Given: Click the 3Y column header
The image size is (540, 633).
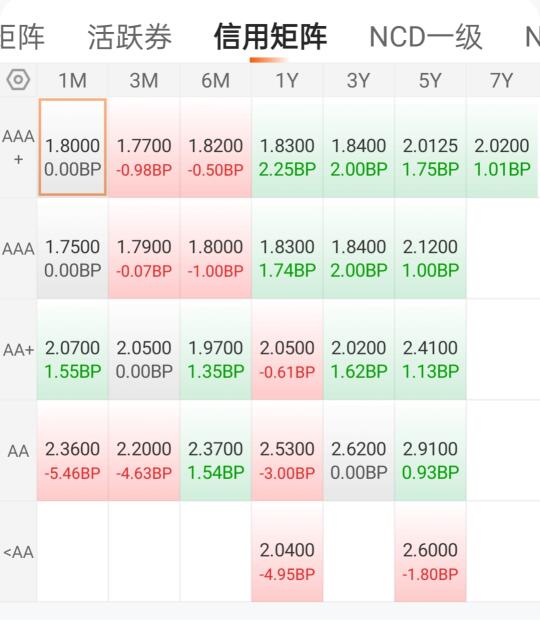Looking at the screenshot, I should coord(358,80).
